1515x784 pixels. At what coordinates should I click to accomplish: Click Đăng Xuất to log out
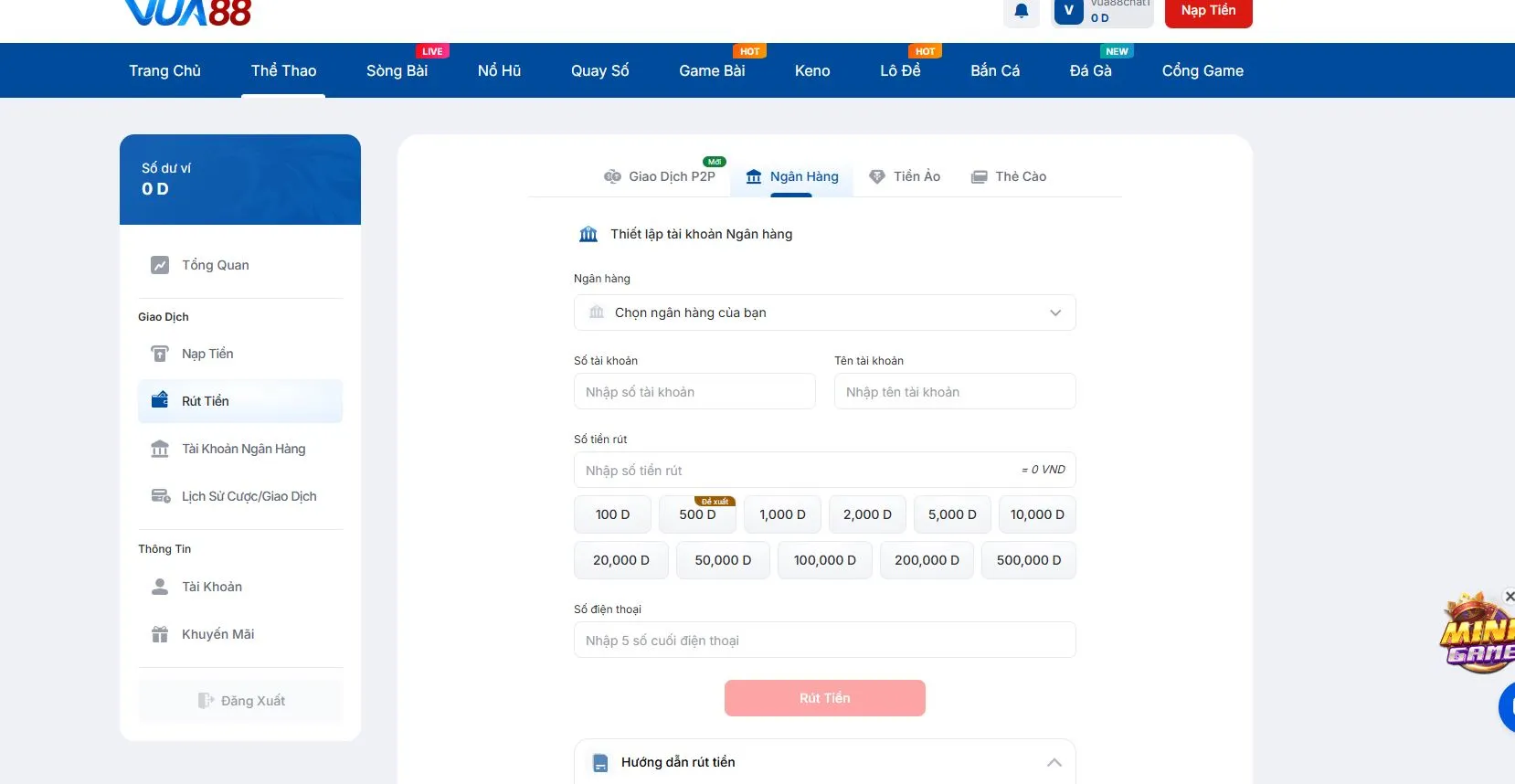pos(240,701)
